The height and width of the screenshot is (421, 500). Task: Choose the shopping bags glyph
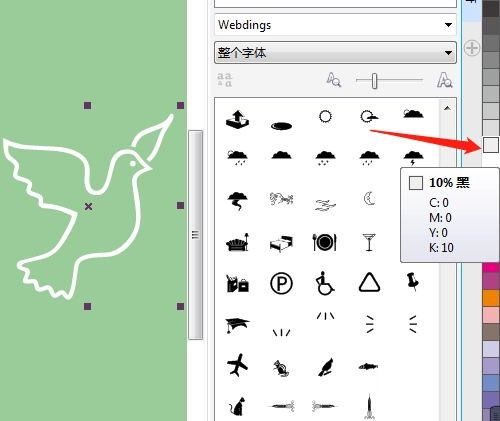pos(237,284)
